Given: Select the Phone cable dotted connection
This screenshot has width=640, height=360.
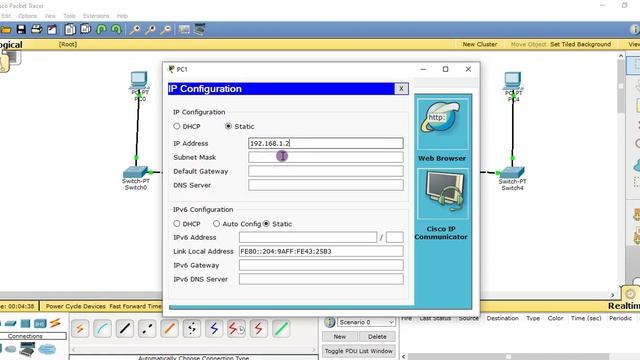Looking at the screenshot, I should [192, 329].
